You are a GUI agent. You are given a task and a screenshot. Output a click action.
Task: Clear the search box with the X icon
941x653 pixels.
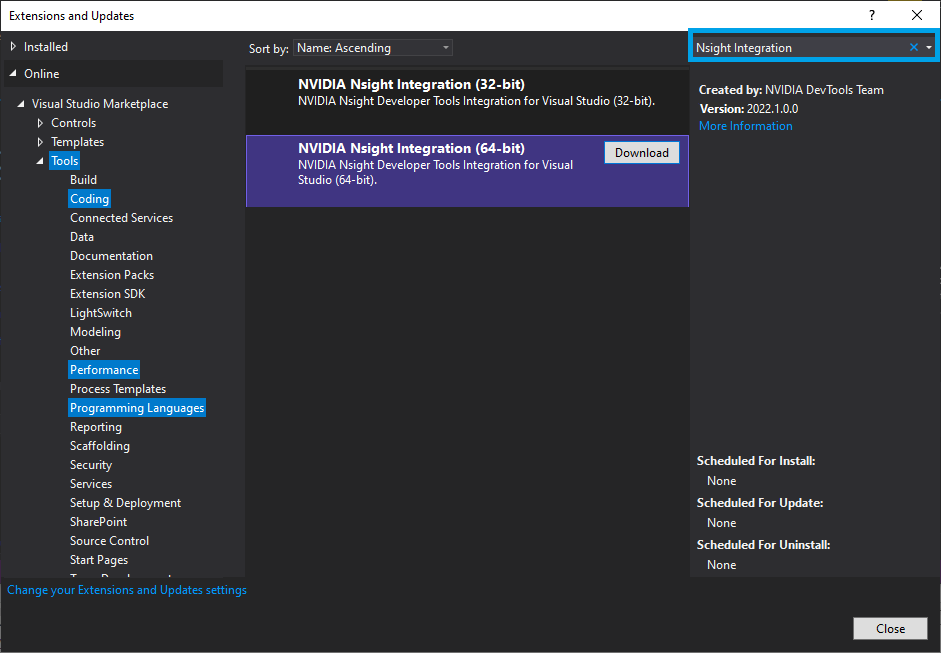(x=913, y=47)
